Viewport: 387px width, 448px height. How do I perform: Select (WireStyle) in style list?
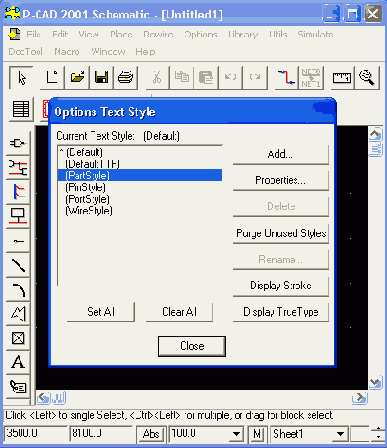(140, 211)
